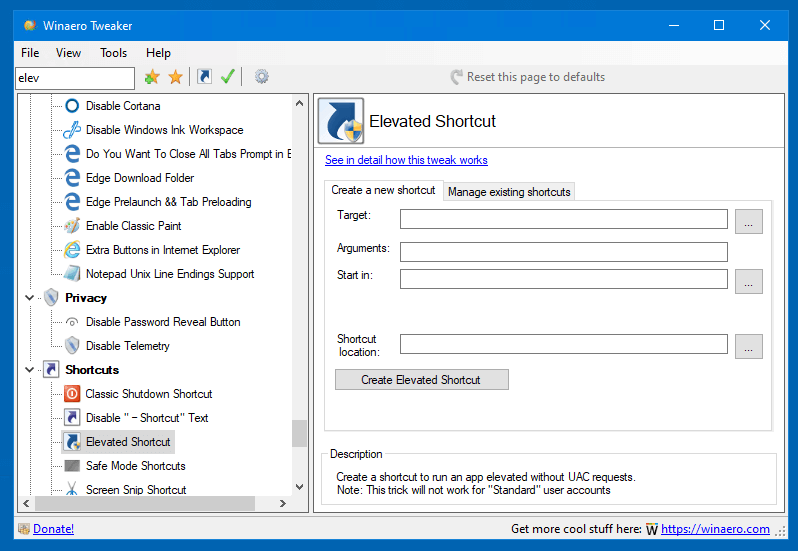This screenshot has width=798, height=551.
Task: Click the donate icon in status bar
Action: 23,529
